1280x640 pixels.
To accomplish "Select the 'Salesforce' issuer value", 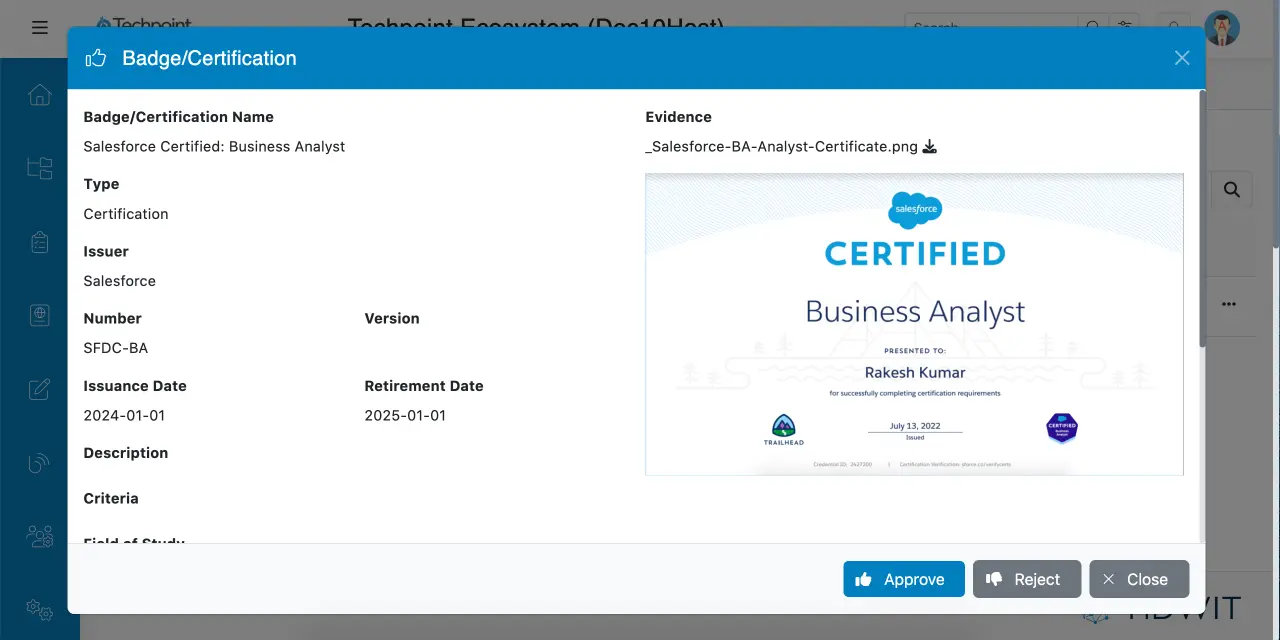I will 120,281.
